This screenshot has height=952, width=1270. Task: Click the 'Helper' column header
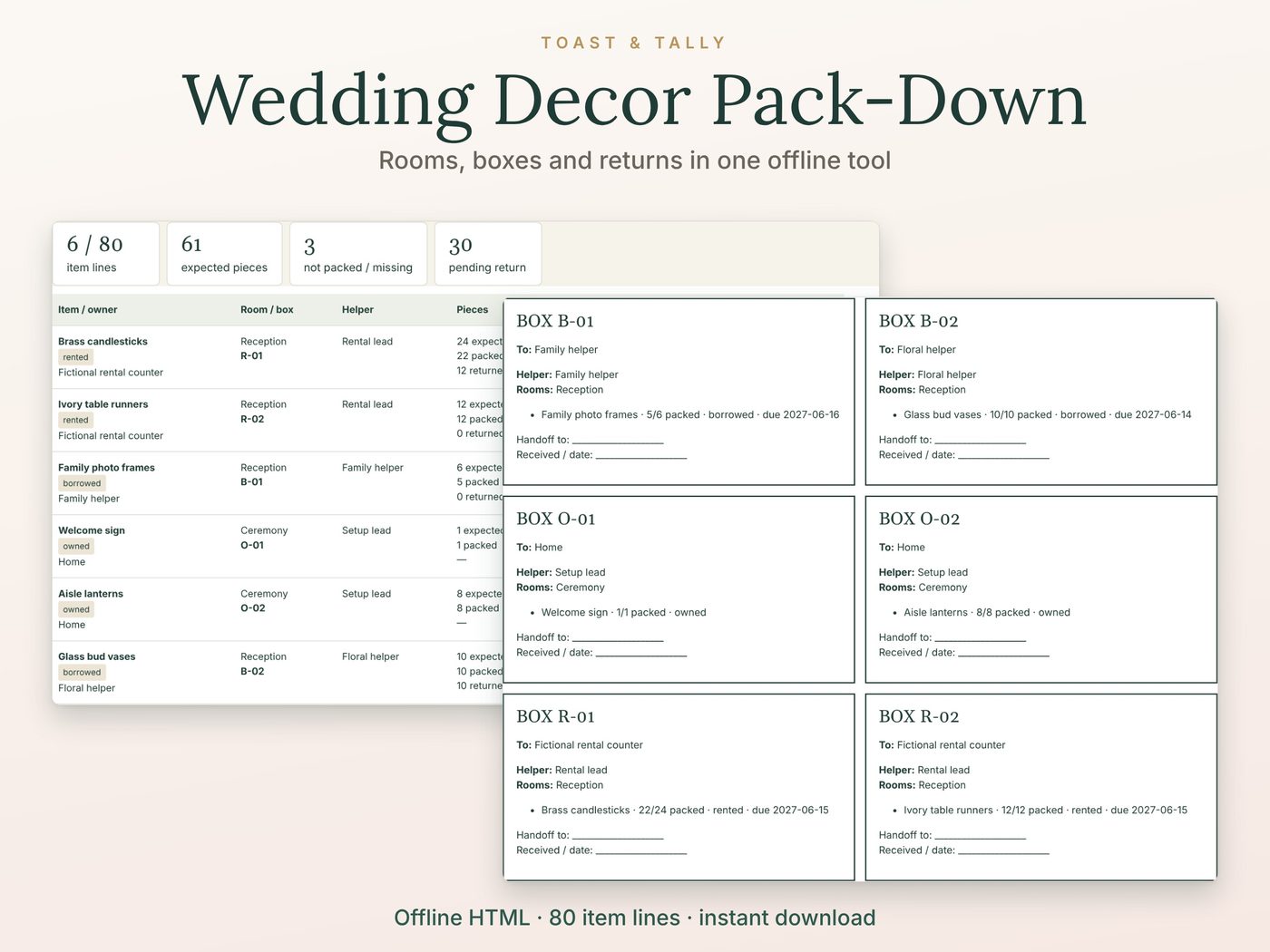(357, 309)
